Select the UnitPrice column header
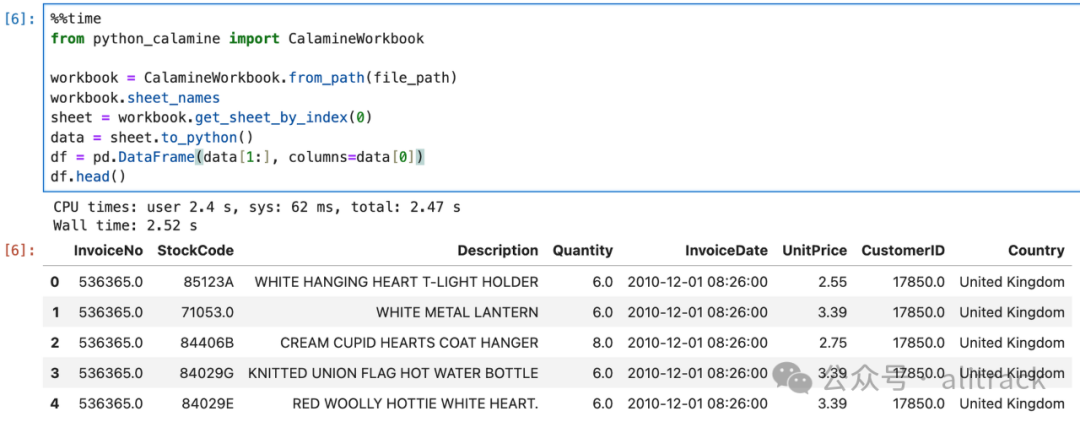 pos(814,251)
